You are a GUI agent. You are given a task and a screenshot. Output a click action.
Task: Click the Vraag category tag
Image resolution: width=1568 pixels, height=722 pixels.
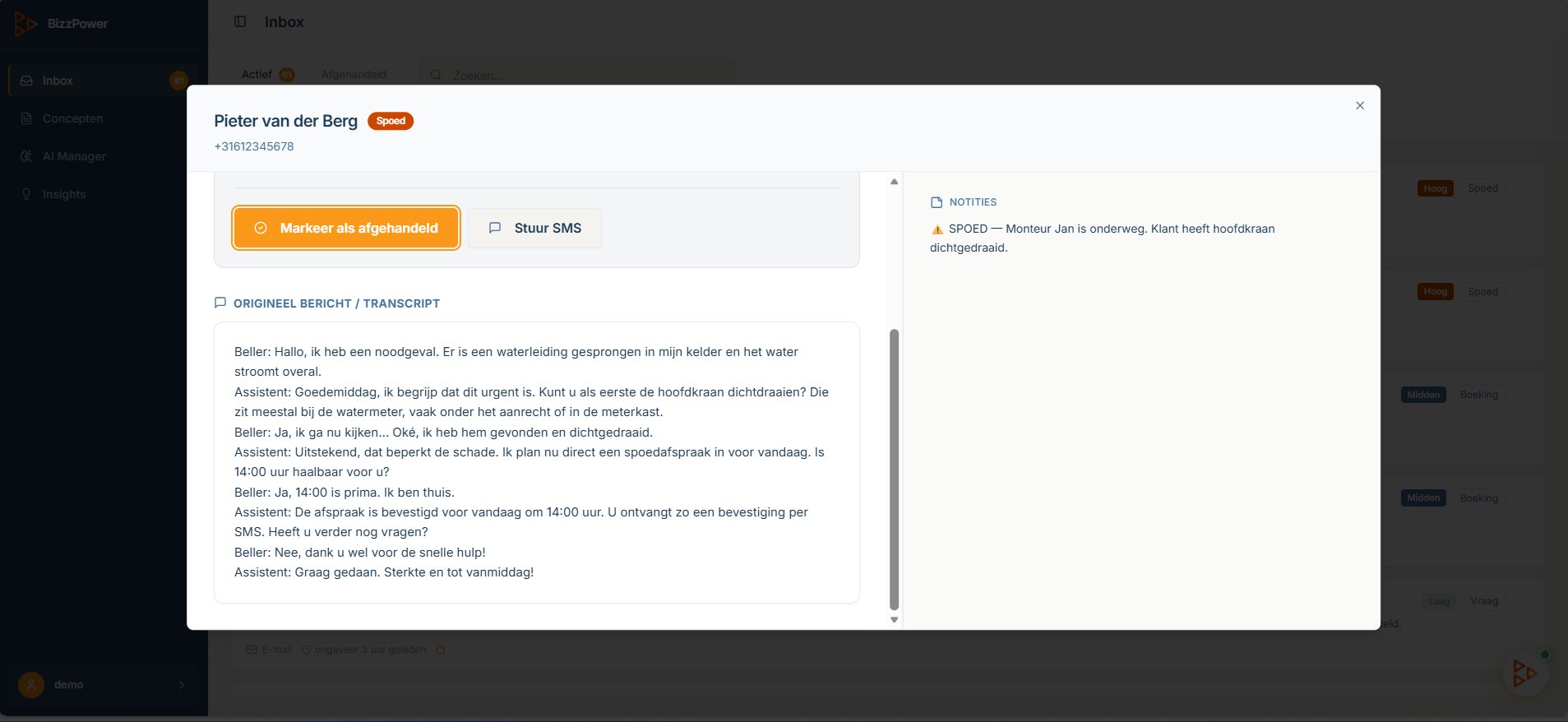point(1484,601)
